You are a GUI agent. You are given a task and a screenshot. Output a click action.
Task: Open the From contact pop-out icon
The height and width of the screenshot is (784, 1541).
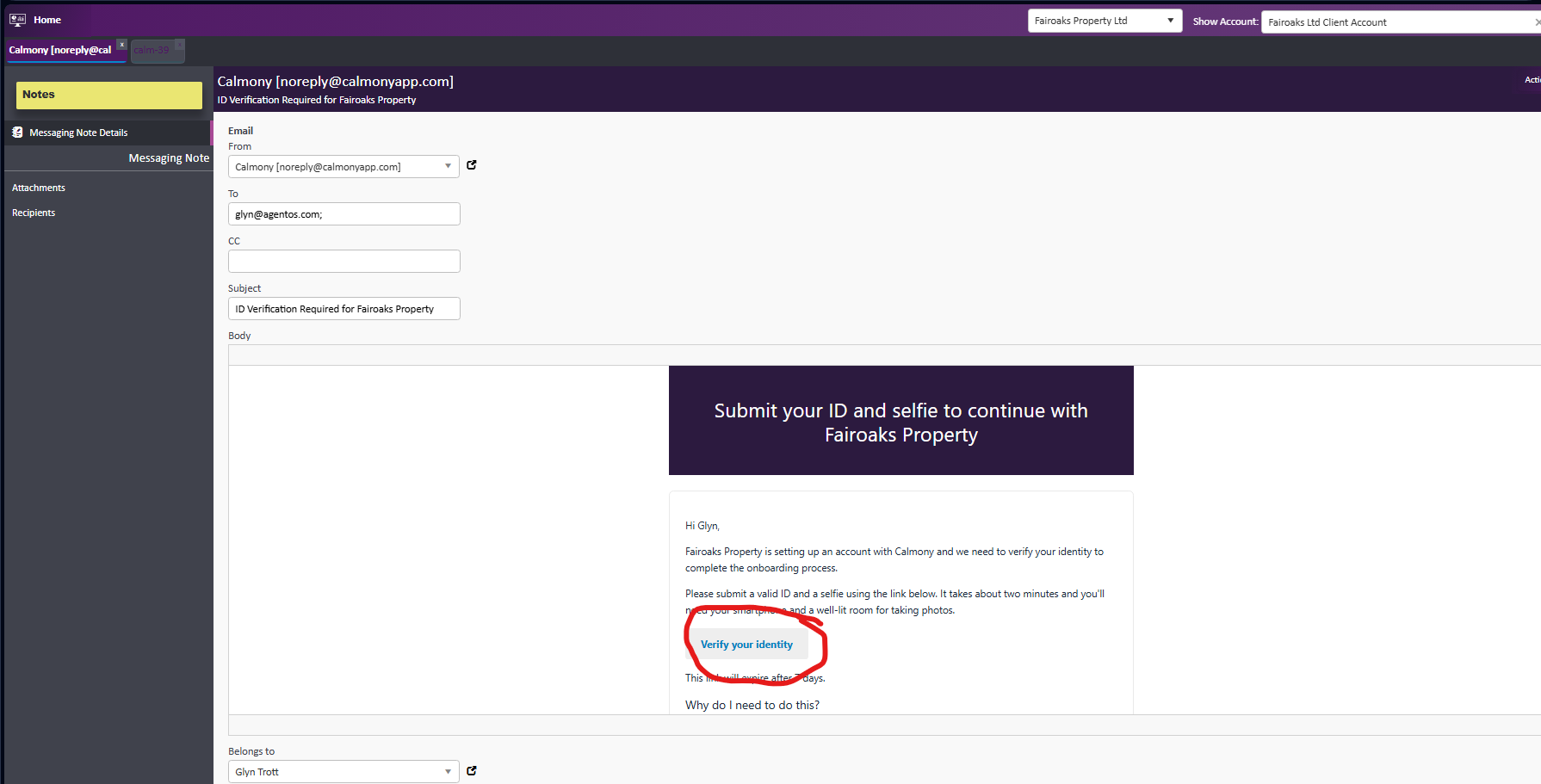coord(472,165)
